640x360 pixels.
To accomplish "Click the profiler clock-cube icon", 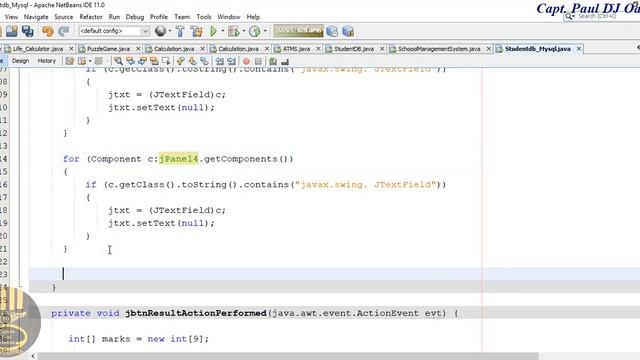I will [332, 31].
